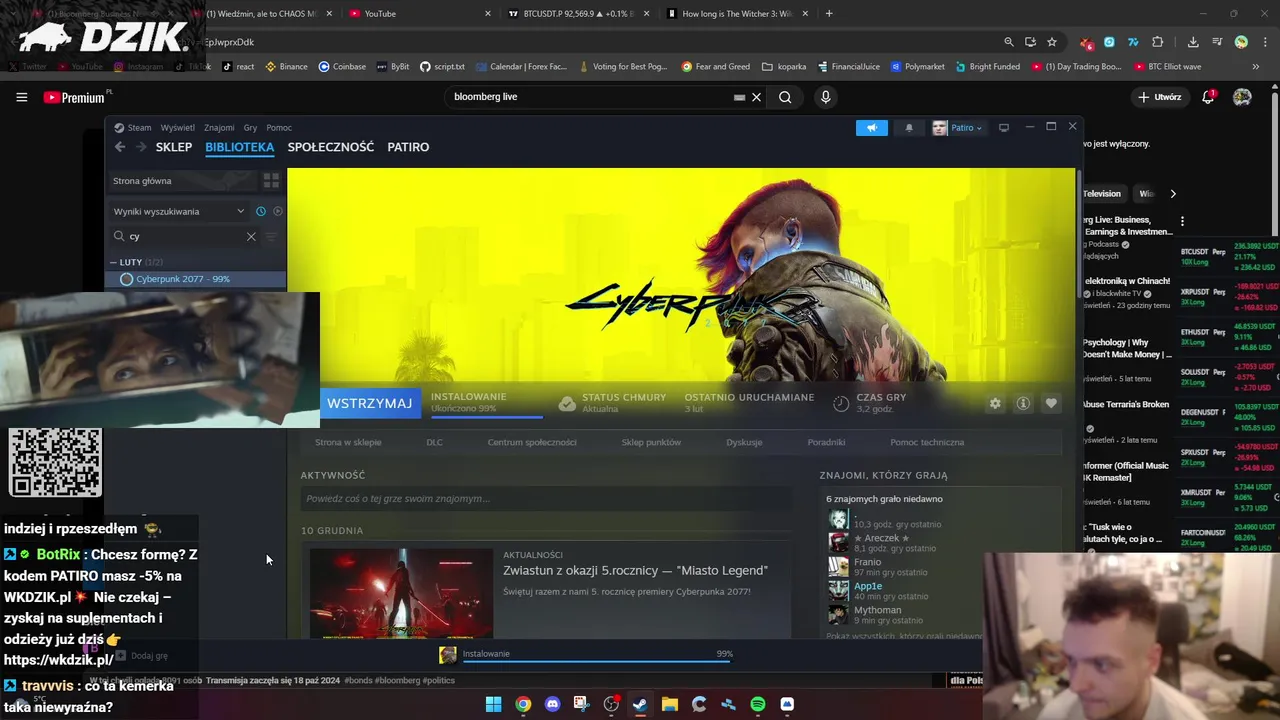Open YouTube notifications bell

(x=1208, y=97)
